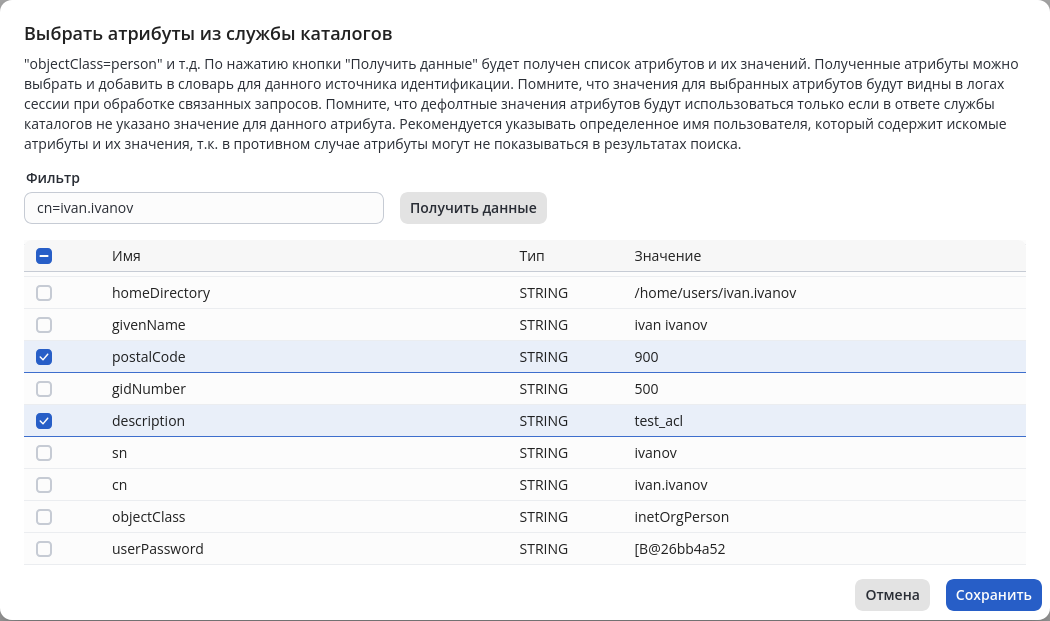The height and width of the screenshot is (621, 1050).
Task: Click the inetOrgPerson value cell
Action: 681,517
